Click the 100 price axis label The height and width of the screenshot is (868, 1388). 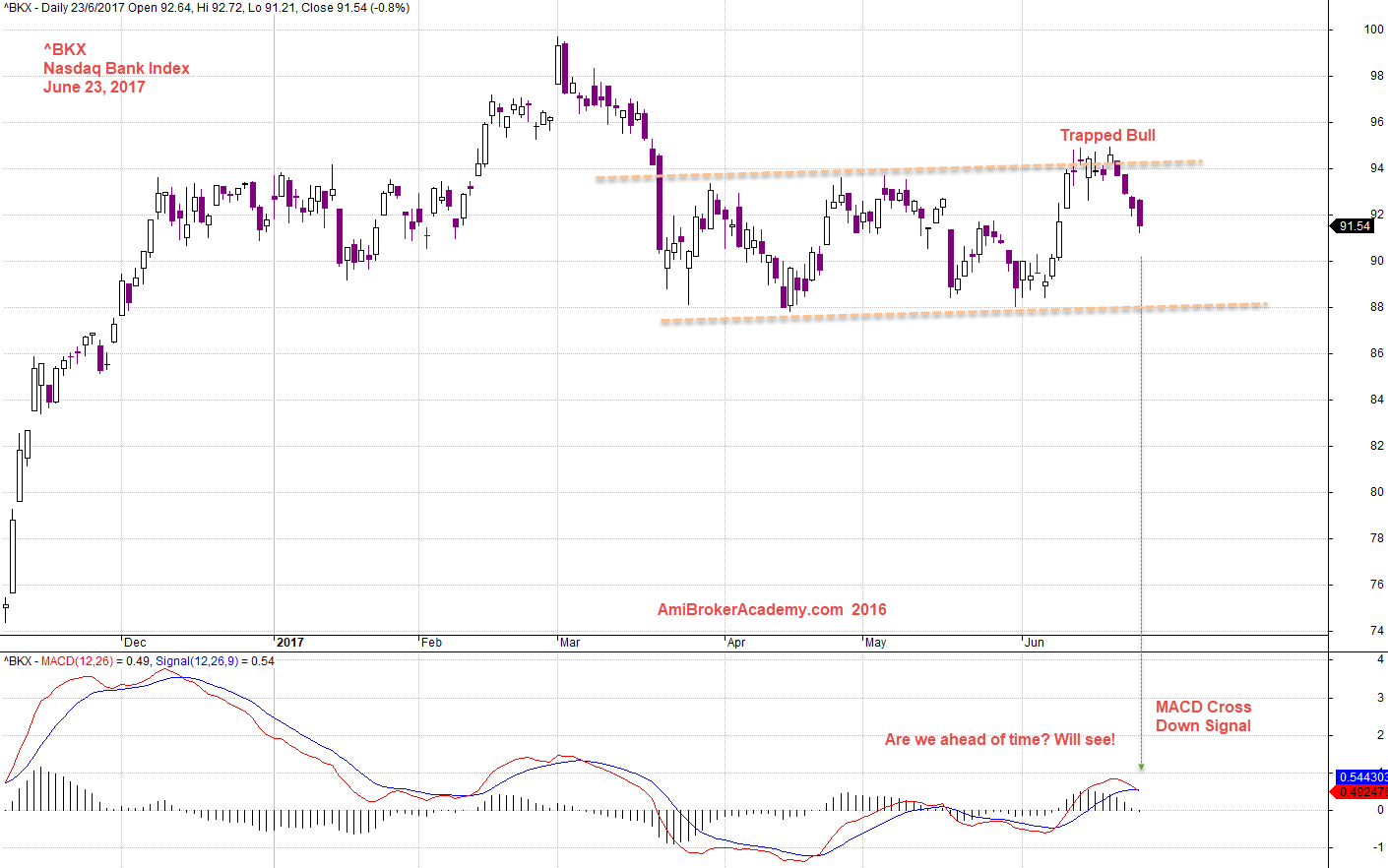1373,30
